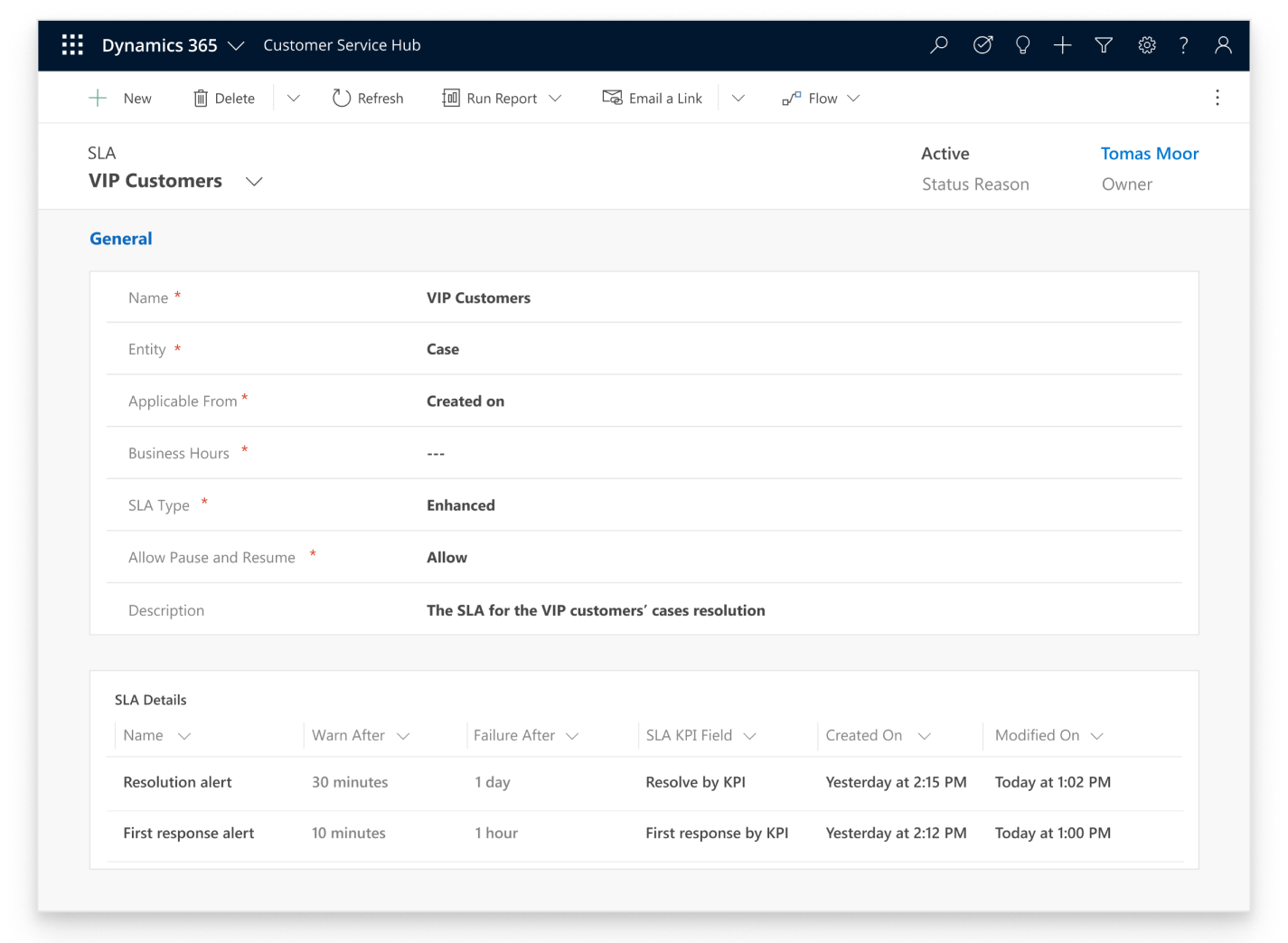Click the help question mark icon
The height and width of the screenshot is (943, 1288).
click(1183, 45)
